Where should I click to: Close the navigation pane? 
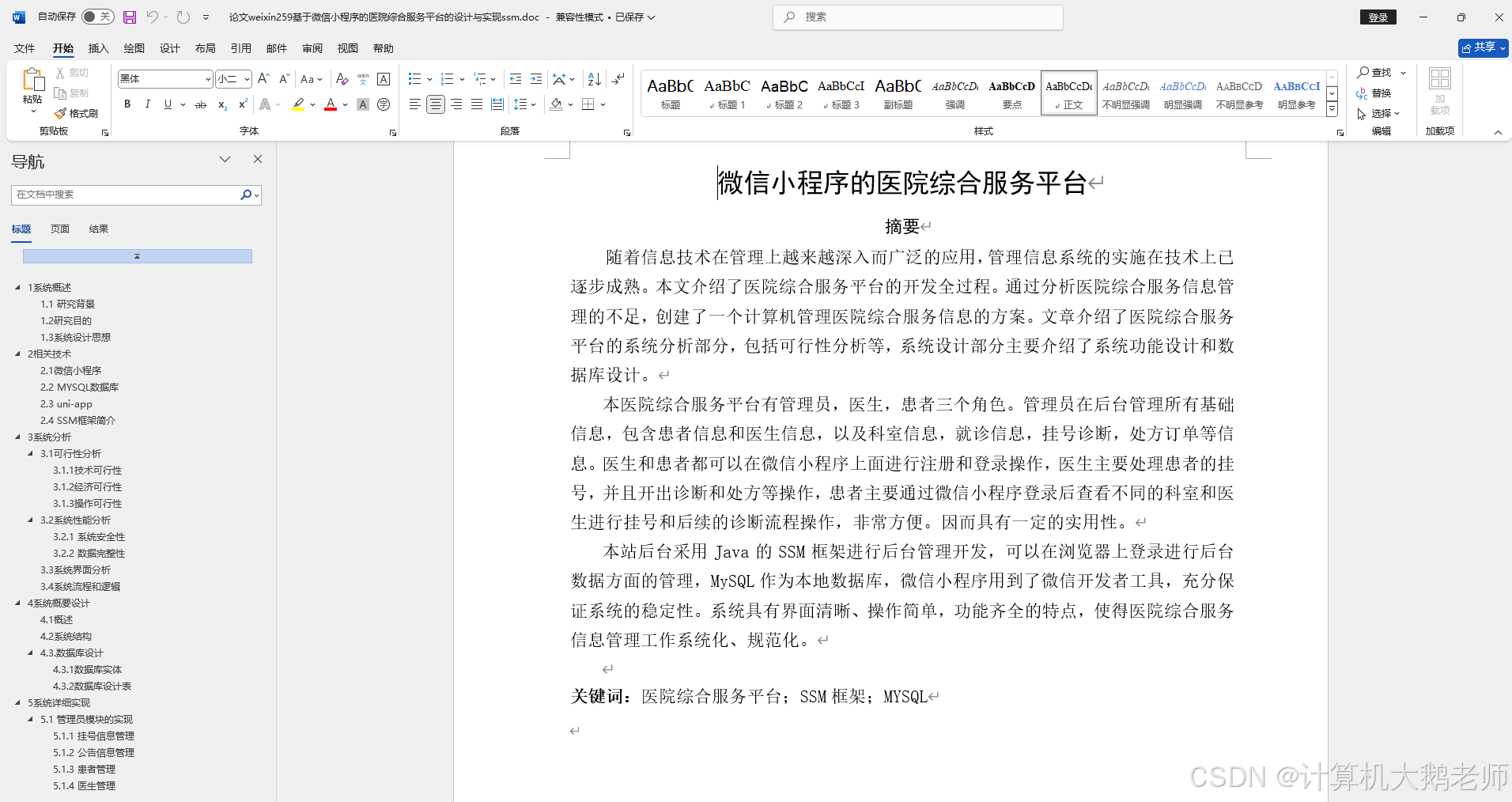[257, 159]
